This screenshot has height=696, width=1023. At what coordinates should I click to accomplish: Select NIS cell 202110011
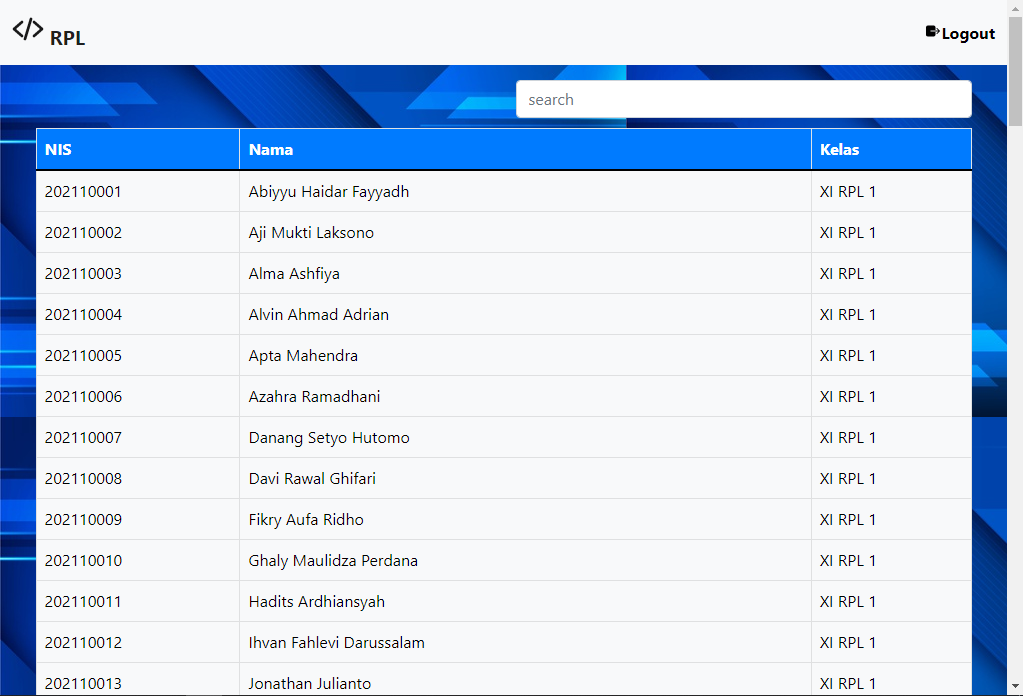click(x=83, y=603)
